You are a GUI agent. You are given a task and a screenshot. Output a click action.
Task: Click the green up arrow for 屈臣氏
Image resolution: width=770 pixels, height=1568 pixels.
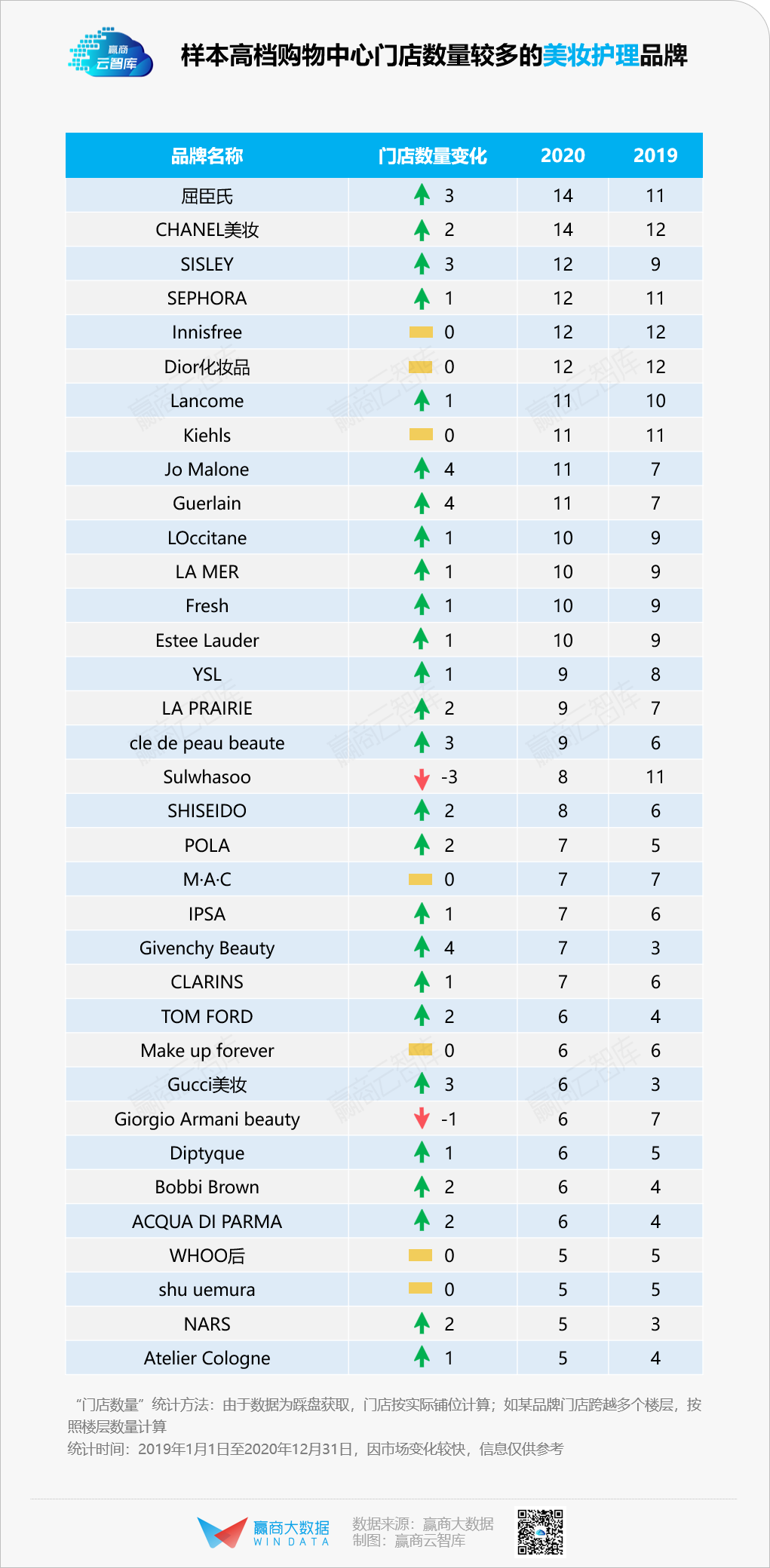click(x=422, y=195)
